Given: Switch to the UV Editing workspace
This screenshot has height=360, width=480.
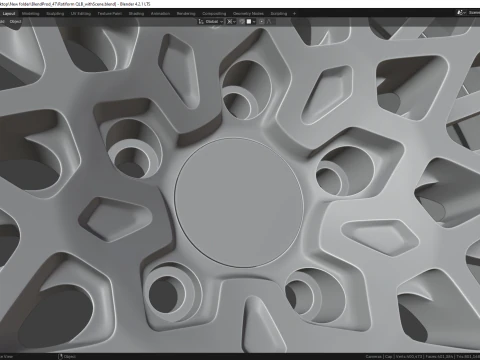Looking at the screenshot, I should tap(81, 14).
